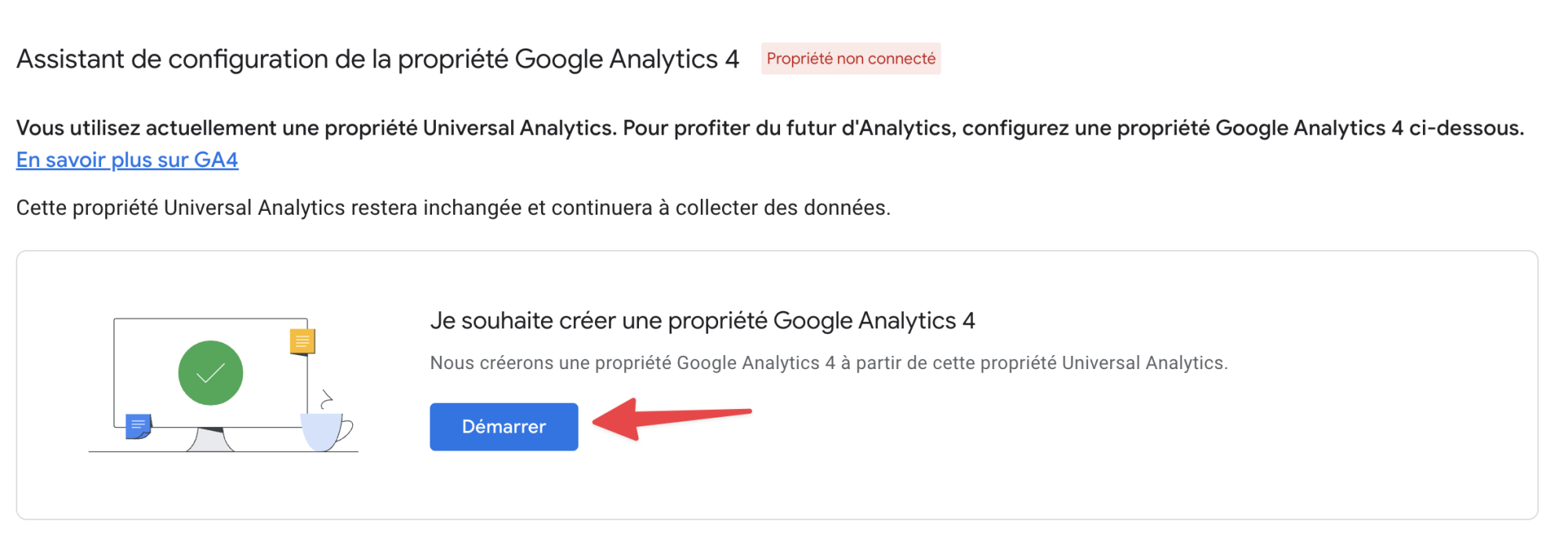Open the "En savoir plus sur GA4" link

[x=127, y=160]
